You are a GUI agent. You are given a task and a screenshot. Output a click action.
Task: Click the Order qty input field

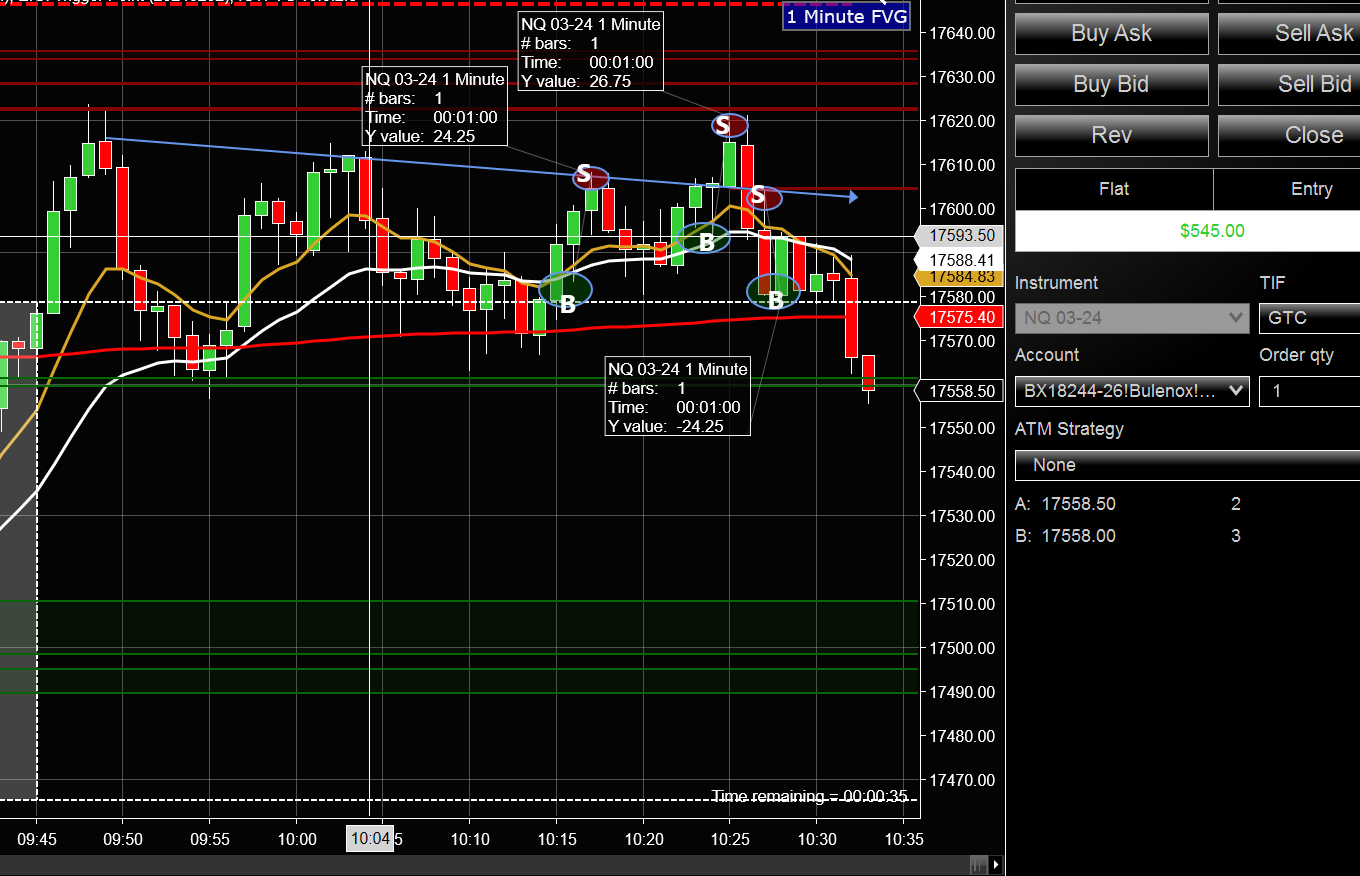(x=1309, y=391)
